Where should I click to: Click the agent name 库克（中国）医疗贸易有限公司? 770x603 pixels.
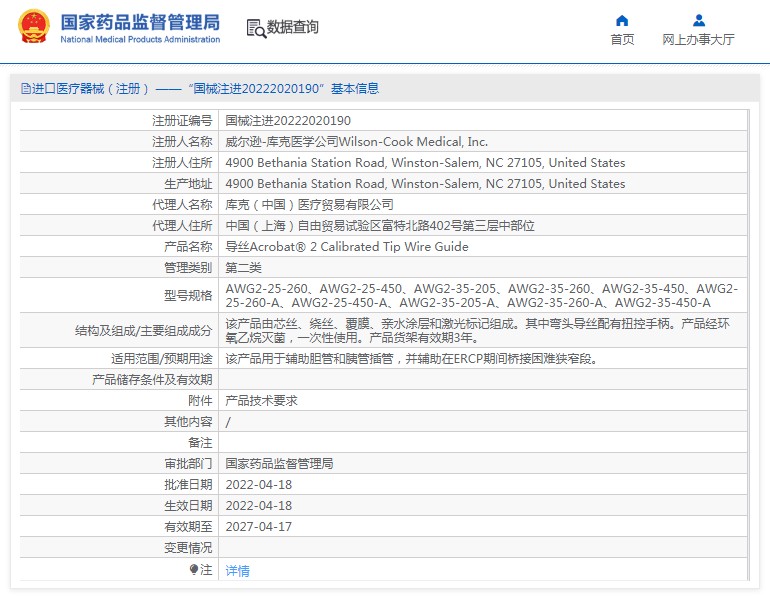click(309, 204)
